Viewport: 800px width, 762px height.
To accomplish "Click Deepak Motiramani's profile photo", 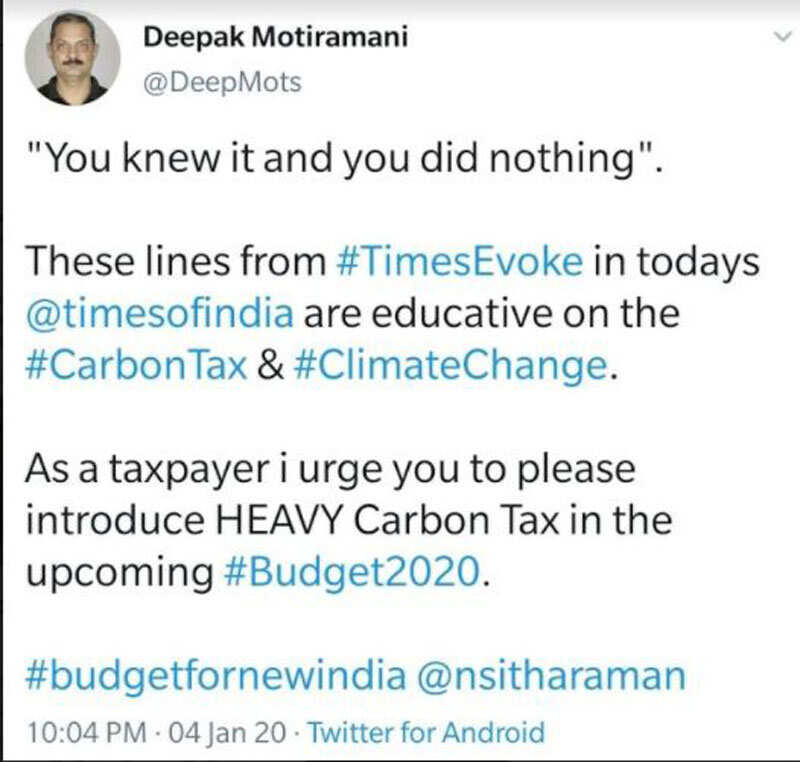I will [x=73, y=58].
